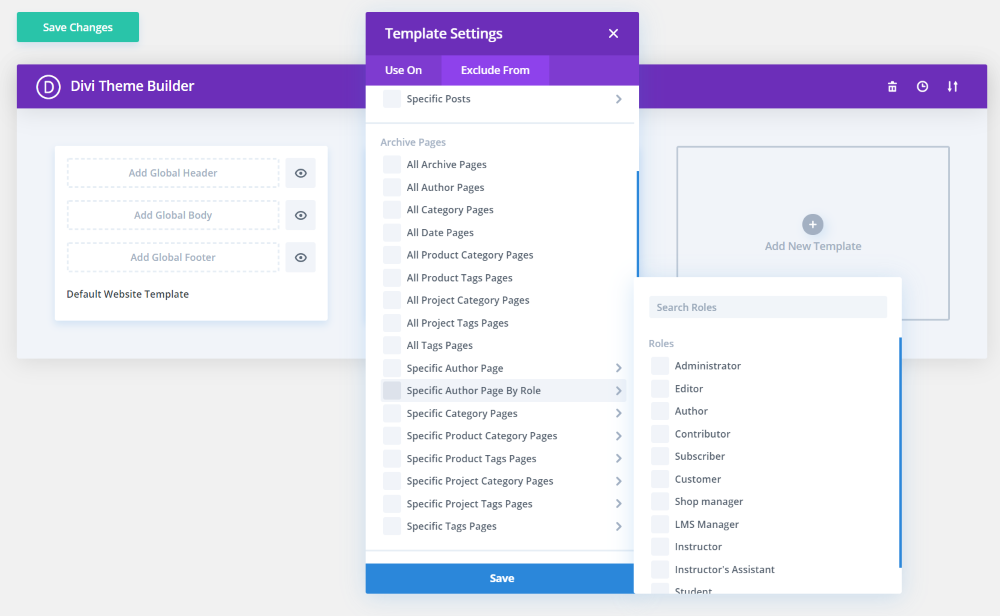The image size is (1000, 616).
Task: Check the All Product Category Pages checkbox
Action: [392, 255]
